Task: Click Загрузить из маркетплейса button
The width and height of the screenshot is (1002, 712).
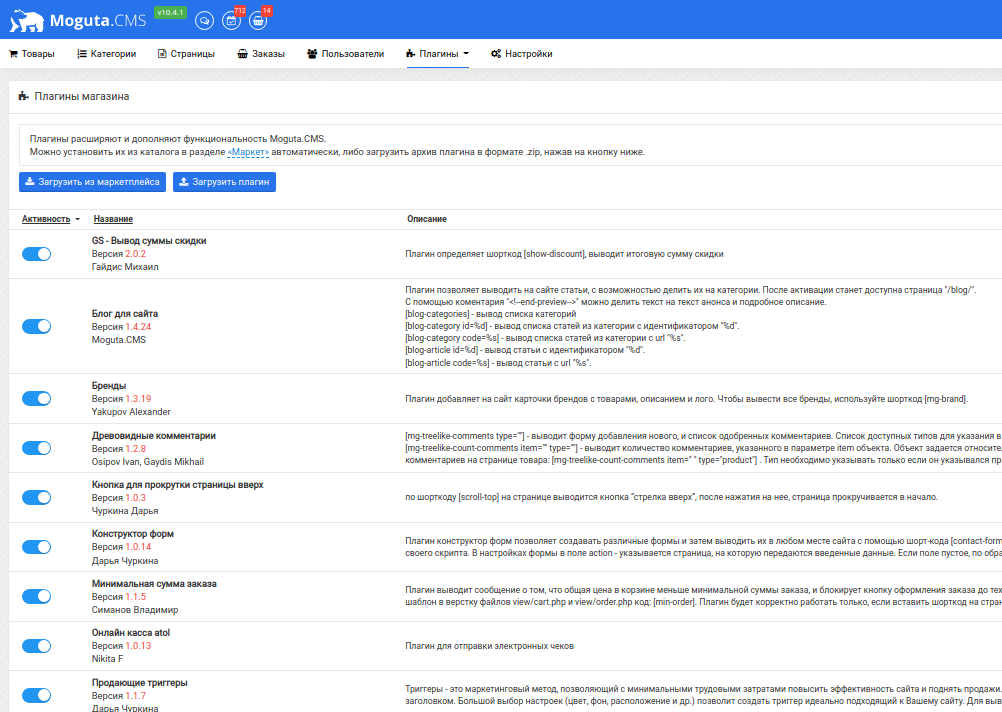Action: pyautogui.click(x=93, y=182)
